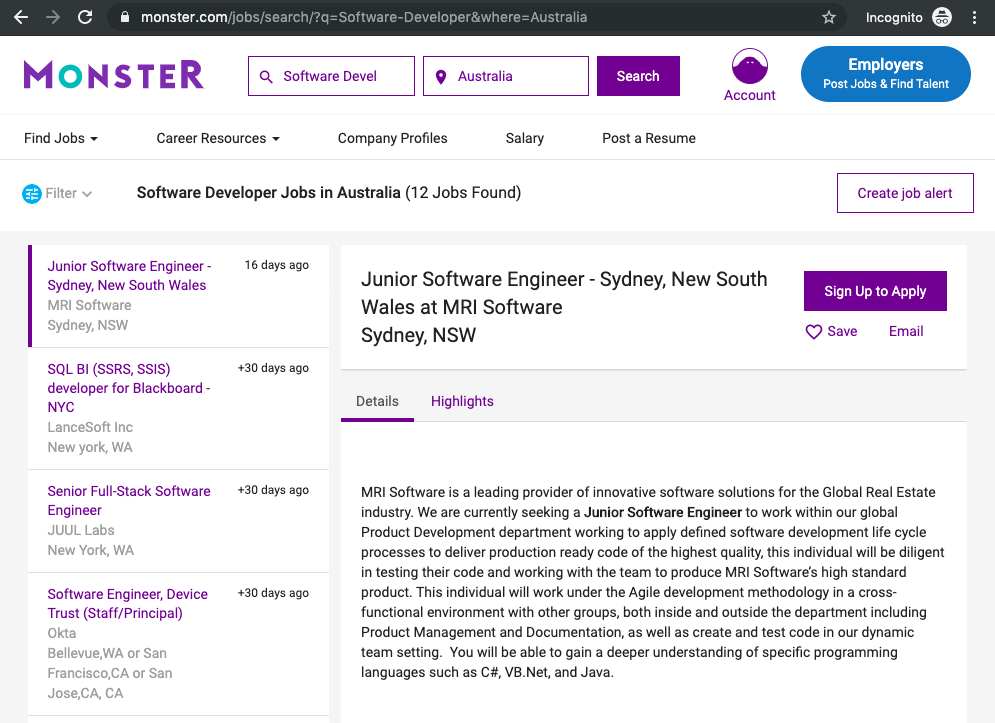
Task: Click the purple Search button
Action: coord(638,76)
